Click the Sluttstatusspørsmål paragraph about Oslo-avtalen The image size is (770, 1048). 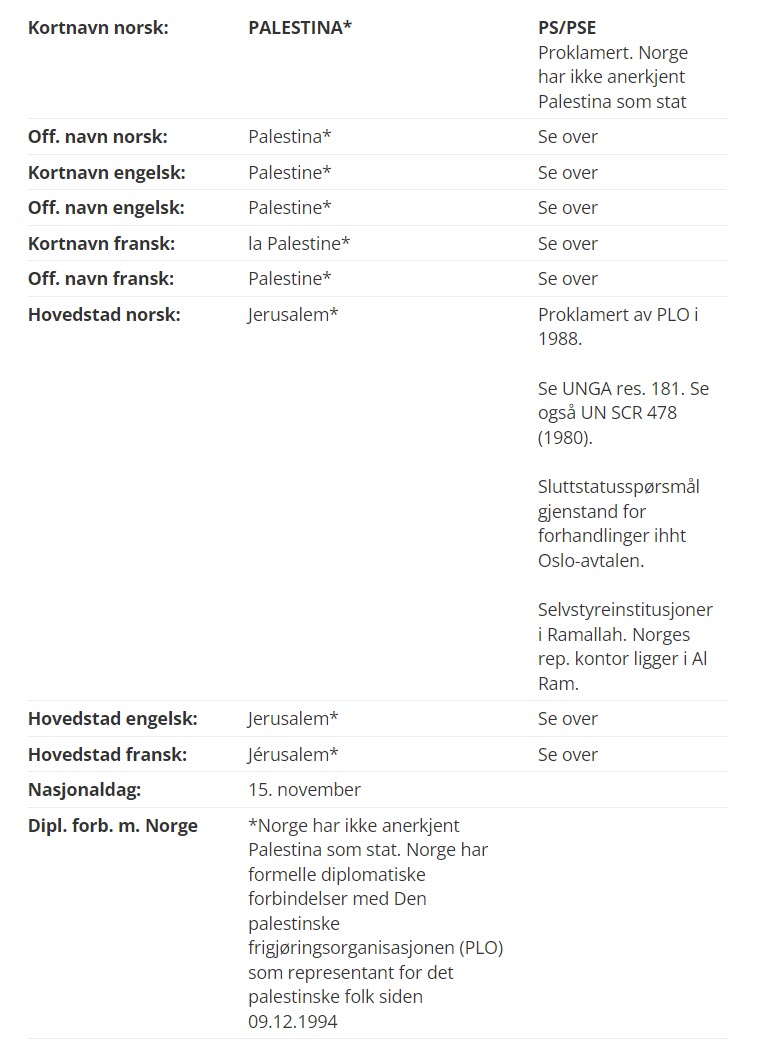pyautogui.click(x=618, y=523)
